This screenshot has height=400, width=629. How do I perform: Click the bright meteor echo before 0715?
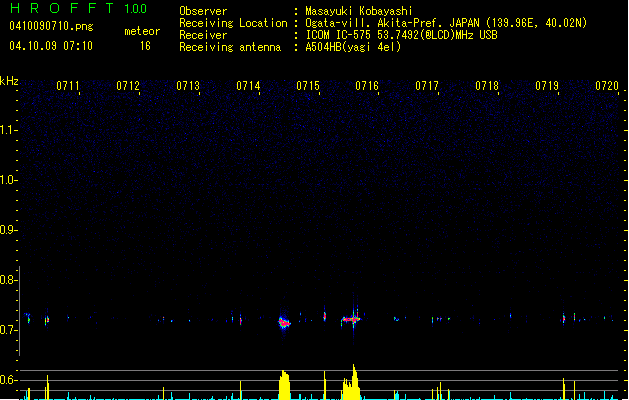click(x=284, y=322)
